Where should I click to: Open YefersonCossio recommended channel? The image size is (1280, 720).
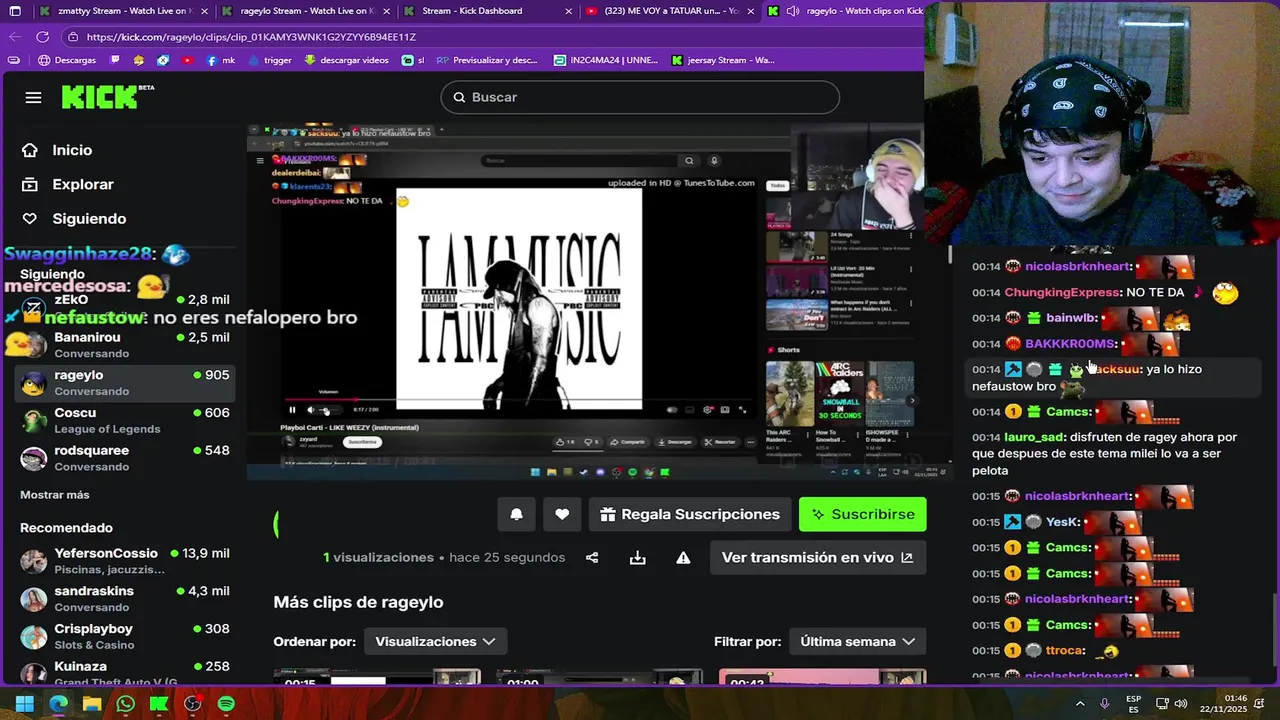pyautogui.click(x=125, y=561)
